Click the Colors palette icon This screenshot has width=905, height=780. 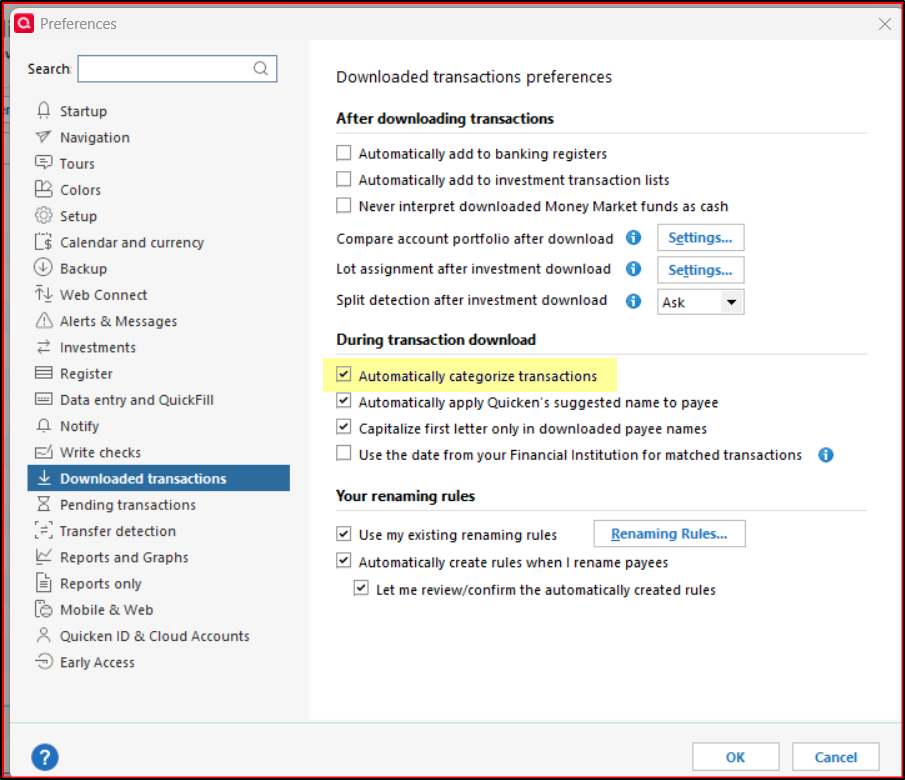click(43, 189)
